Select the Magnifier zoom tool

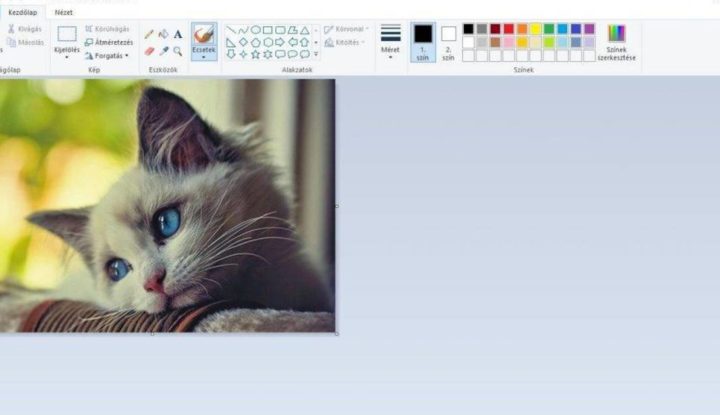click(x=178, y=50)
